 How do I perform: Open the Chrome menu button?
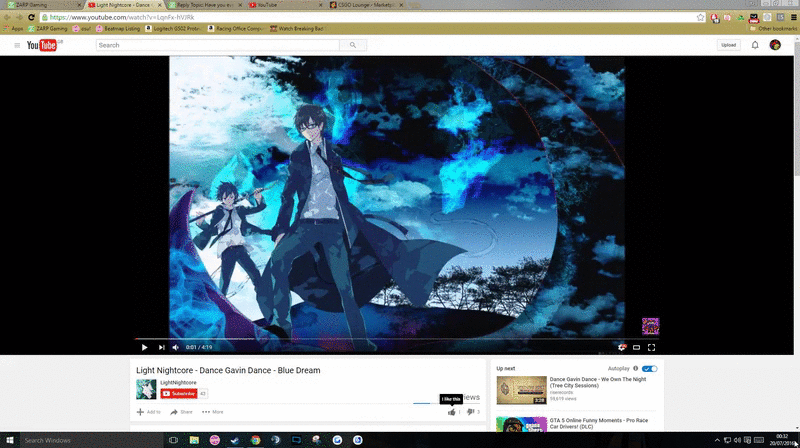tap(794, 17)
